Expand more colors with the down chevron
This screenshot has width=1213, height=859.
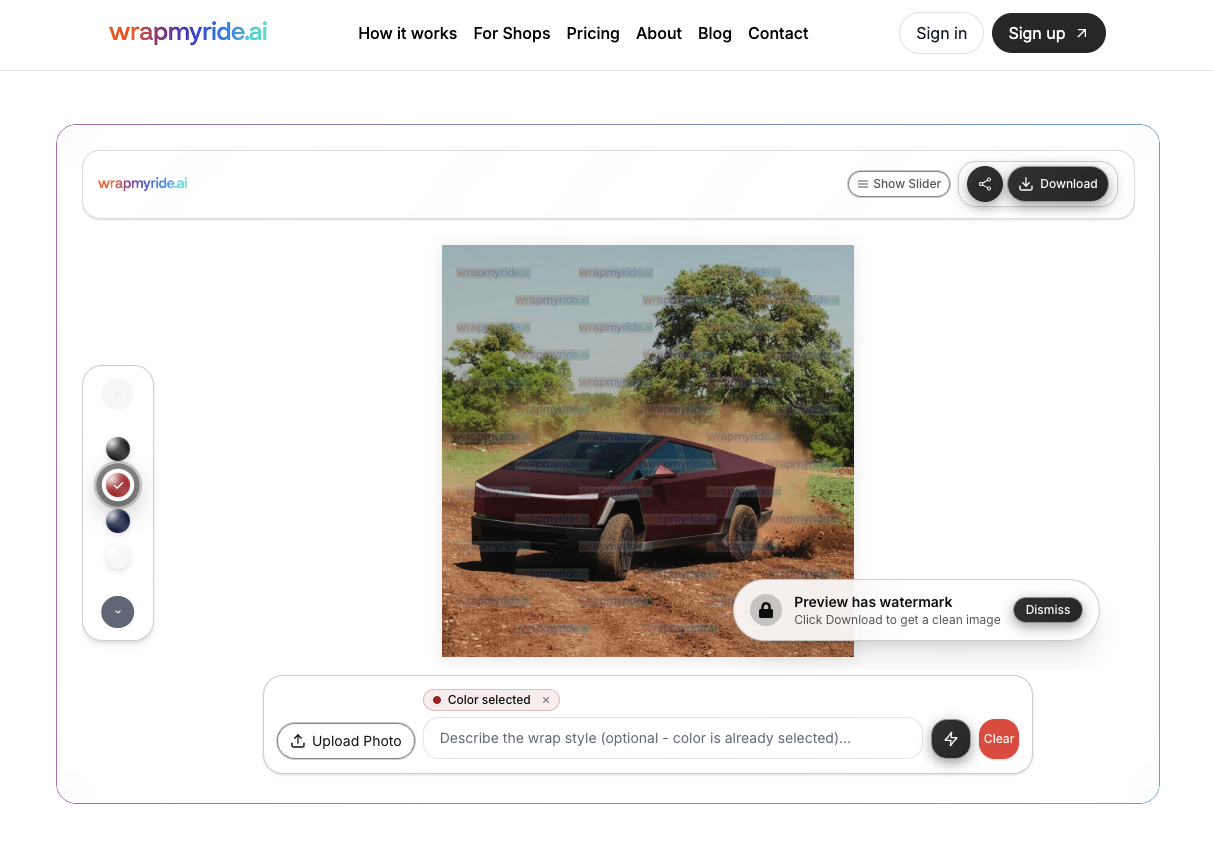click(x=118, y=611)
